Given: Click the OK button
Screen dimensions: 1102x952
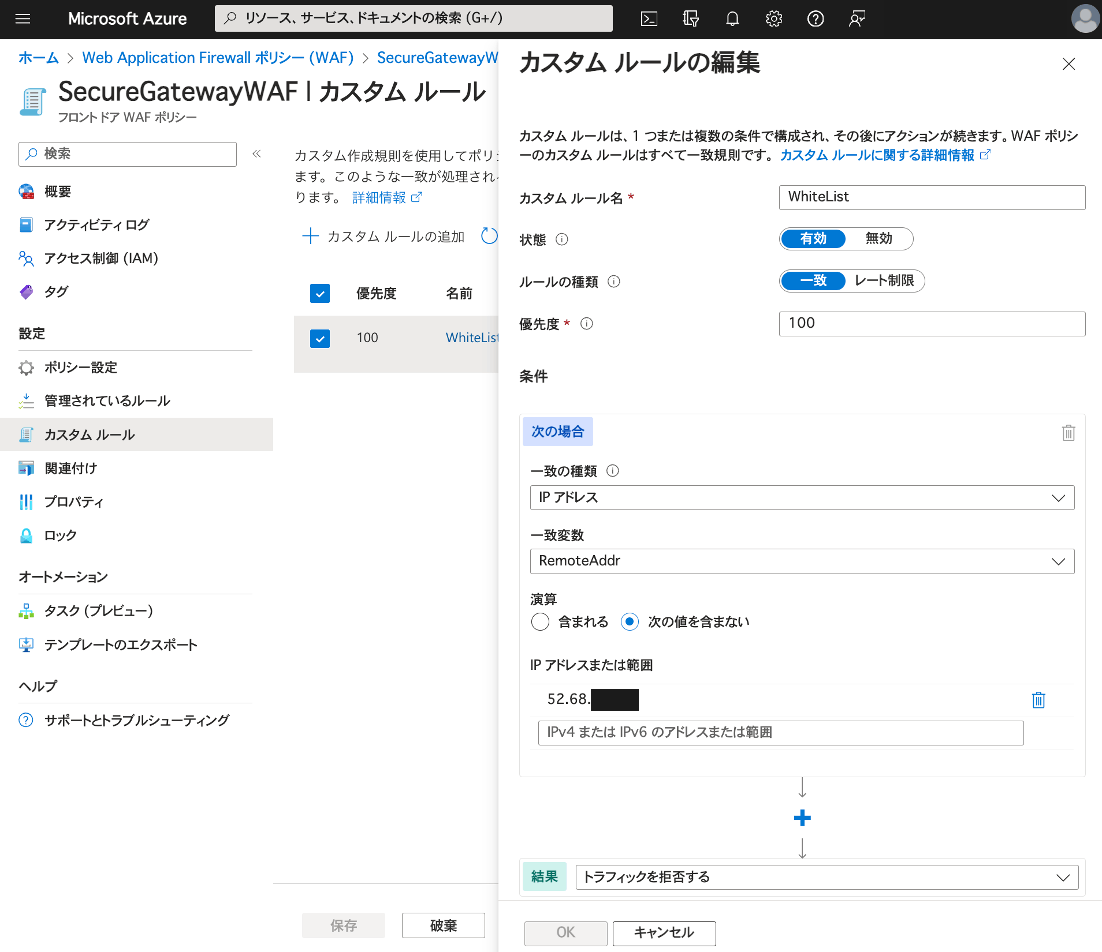Looking at the screenshot, I should 566,933.
